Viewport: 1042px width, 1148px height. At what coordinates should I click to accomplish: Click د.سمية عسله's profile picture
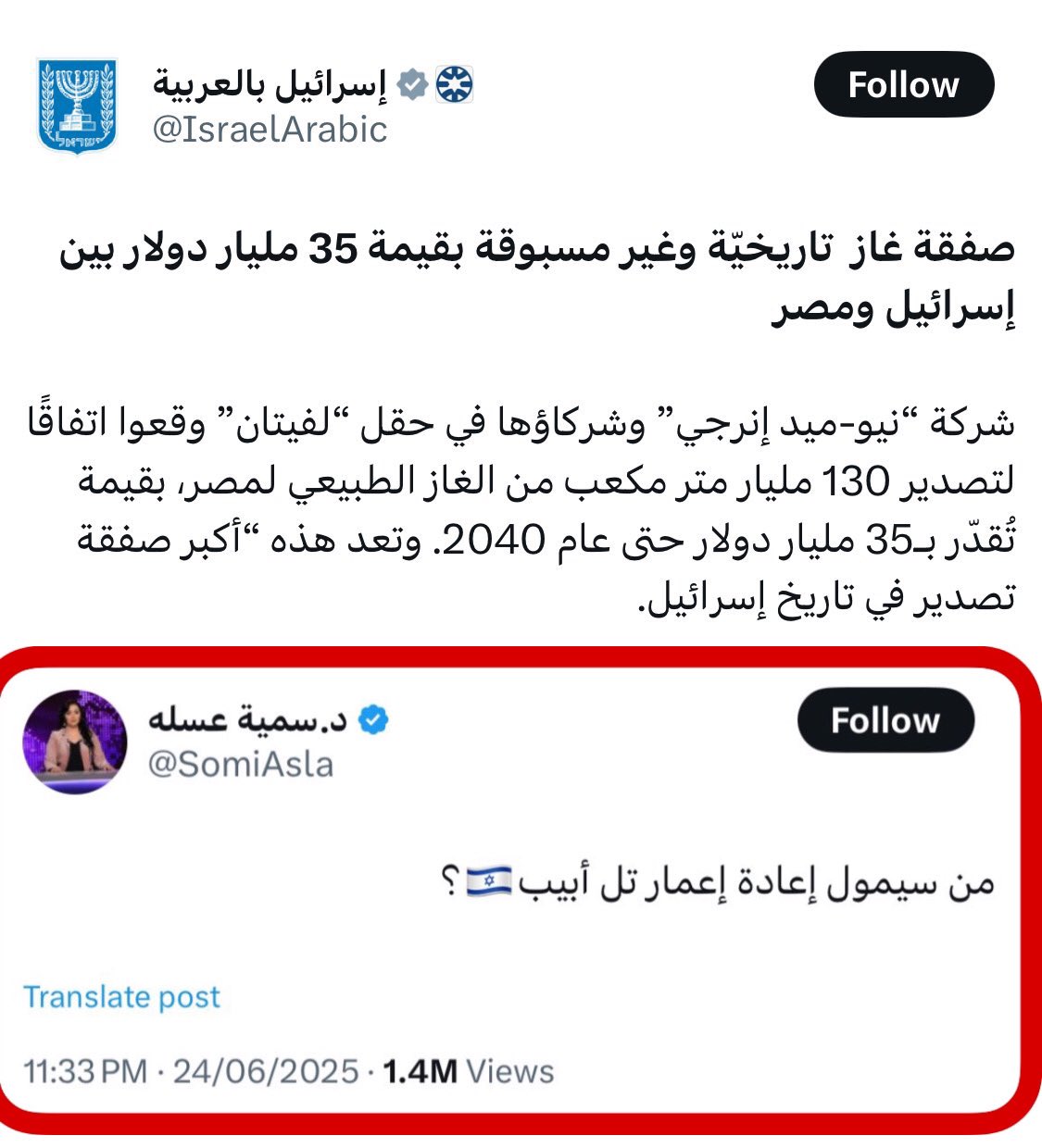(x=75, y=742)
